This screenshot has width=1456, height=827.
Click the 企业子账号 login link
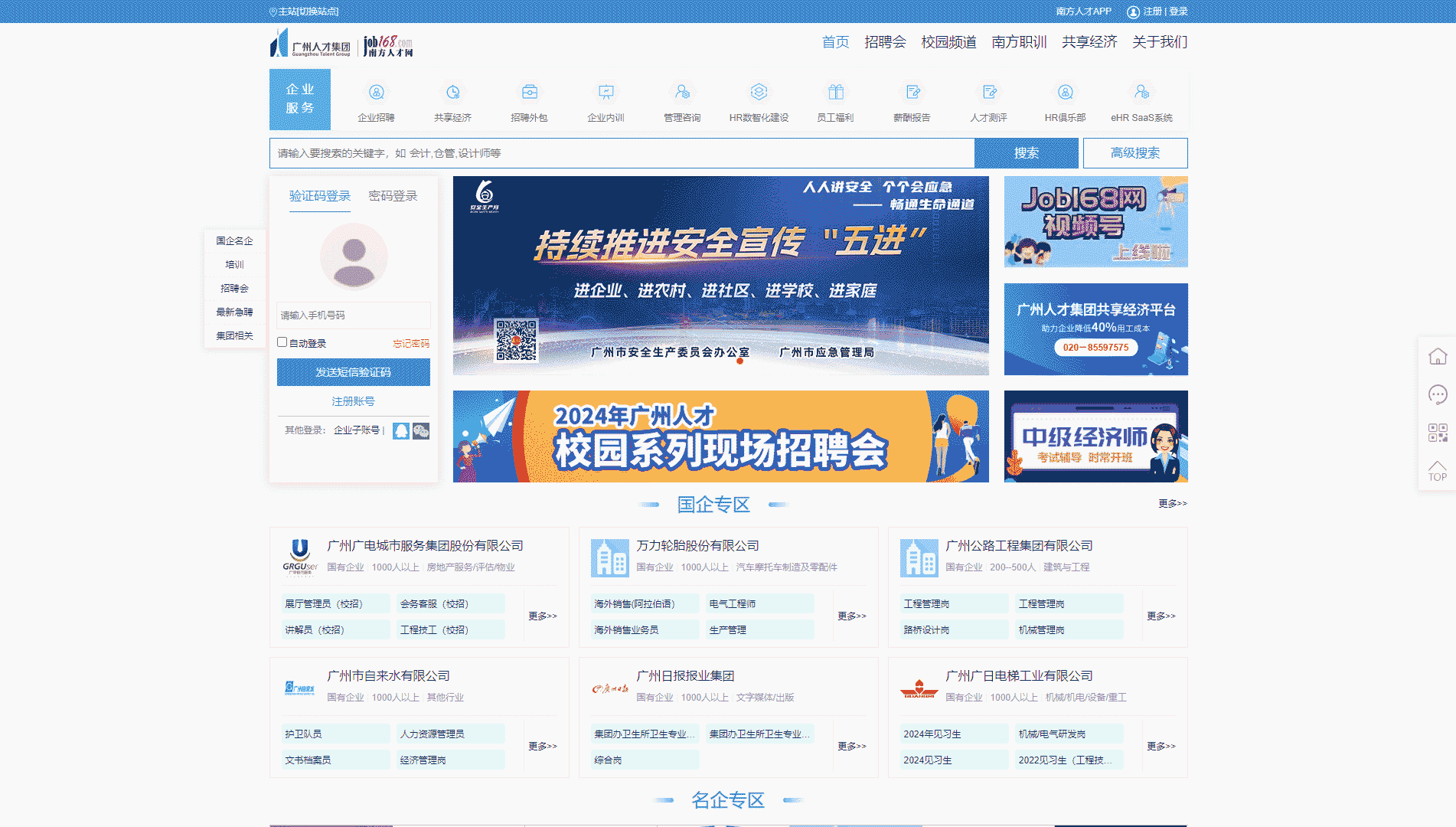click(x=357, y=430)
